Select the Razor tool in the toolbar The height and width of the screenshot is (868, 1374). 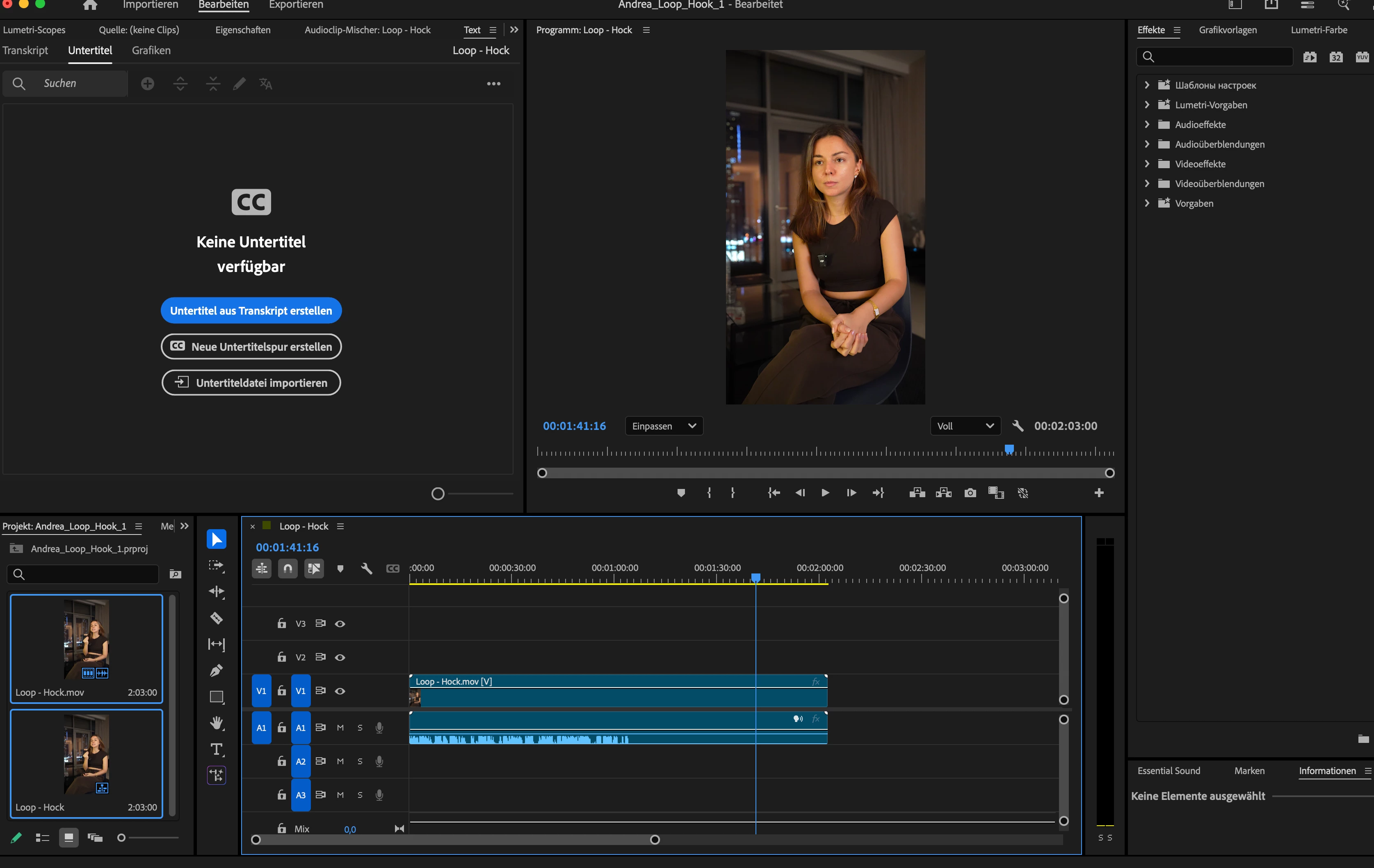pyautogui.click(x=216, y=618)
